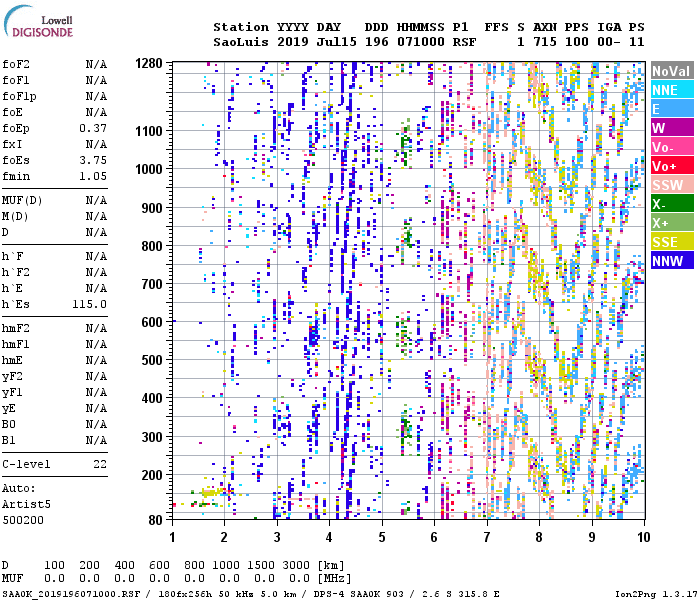Select the SSW light pink legend entry
Image resolution: width=700 pixels, height=600 pixels.
pyautogui.click(x=671, y=185)
